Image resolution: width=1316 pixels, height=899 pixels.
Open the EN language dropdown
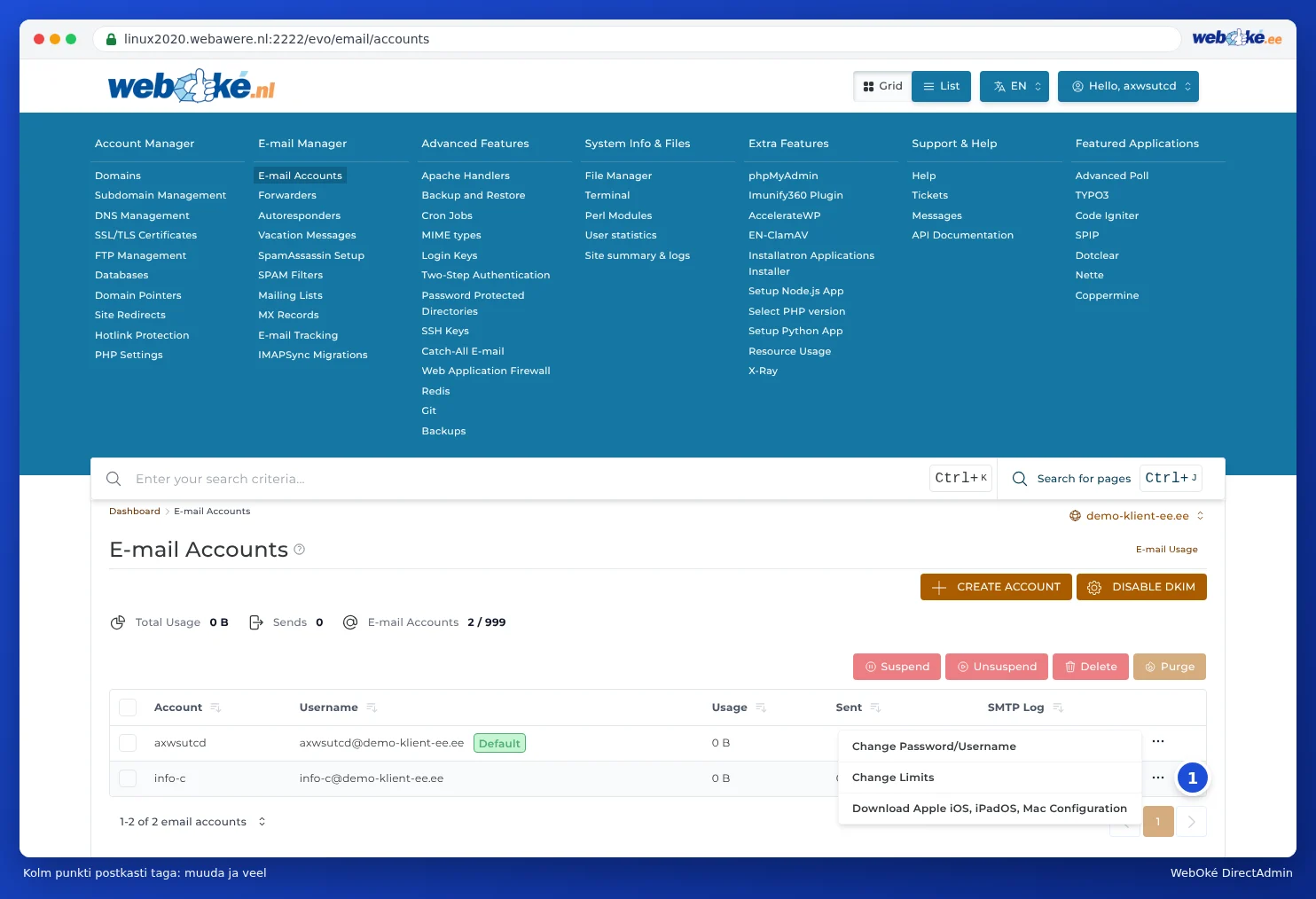click(x=1014, y=86)
